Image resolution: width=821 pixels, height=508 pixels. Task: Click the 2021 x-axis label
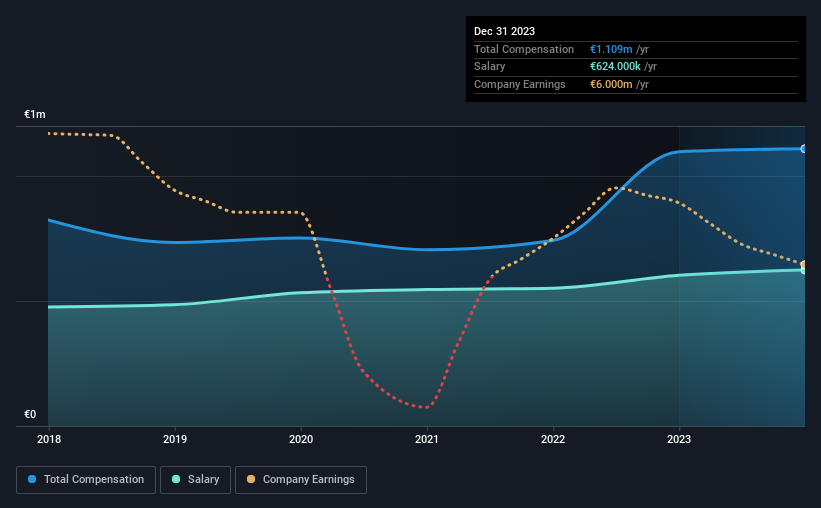(427, 439)
